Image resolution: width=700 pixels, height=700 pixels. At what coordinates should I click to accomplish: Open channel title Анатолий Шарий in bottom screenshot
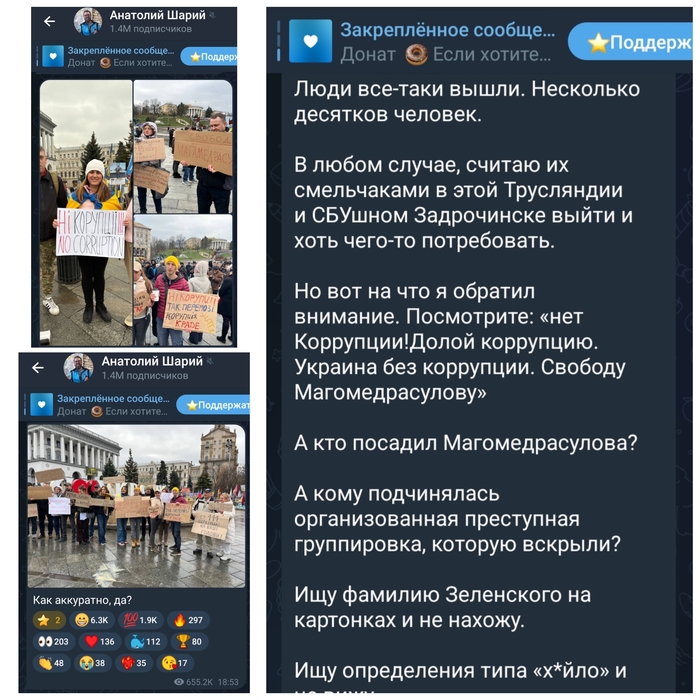coord(152,361)
